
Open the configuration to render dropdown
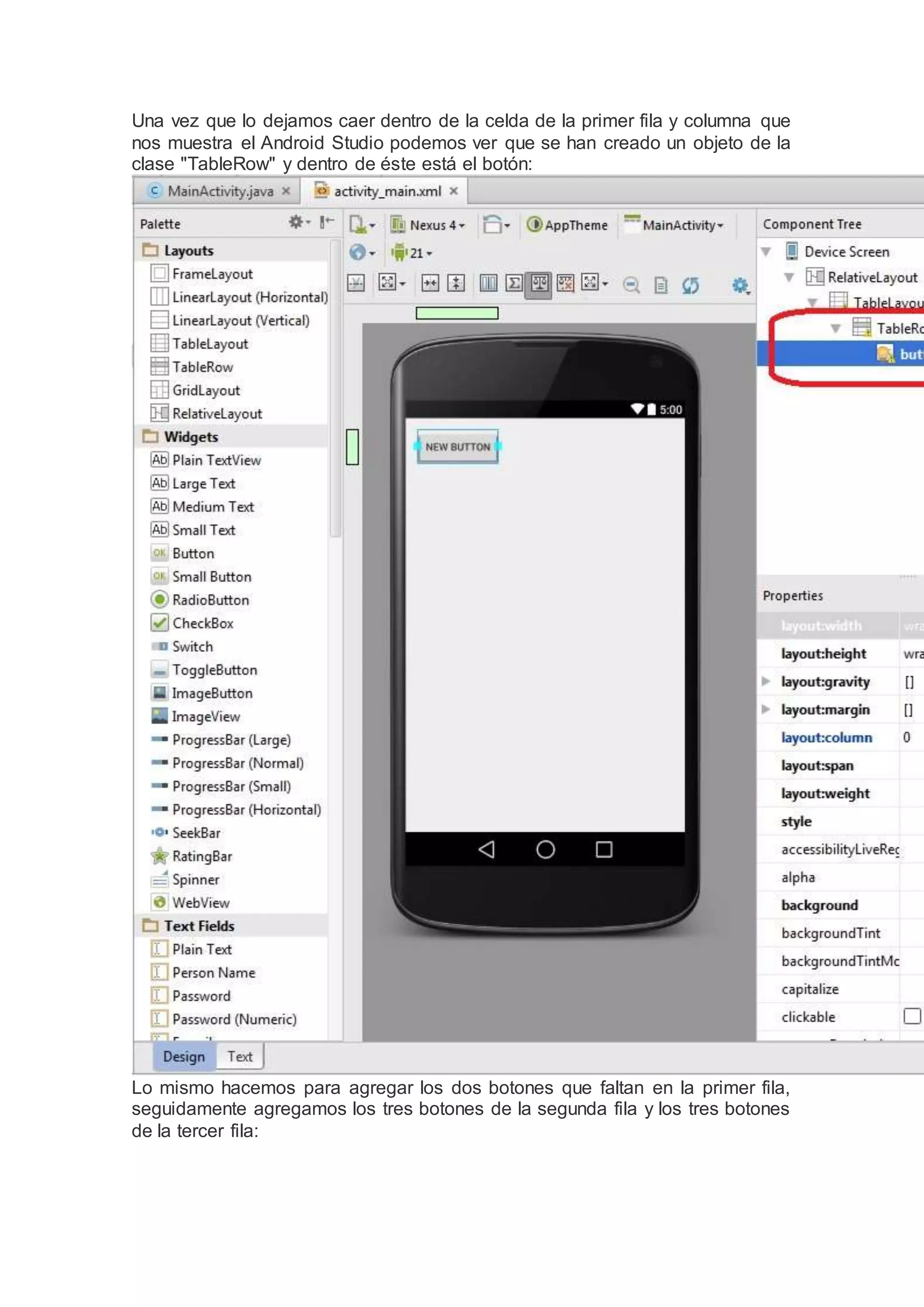click(x=362, y=225)
